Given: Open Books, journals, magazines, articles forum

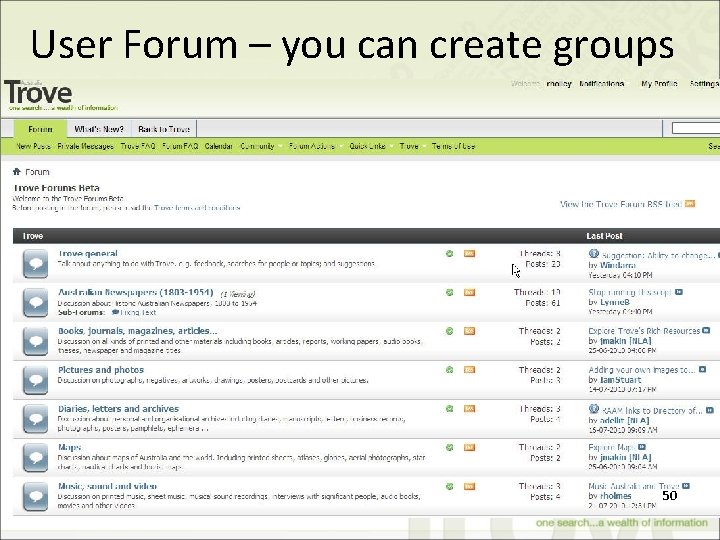Looking at the screenshot, I should coord(137,331).
